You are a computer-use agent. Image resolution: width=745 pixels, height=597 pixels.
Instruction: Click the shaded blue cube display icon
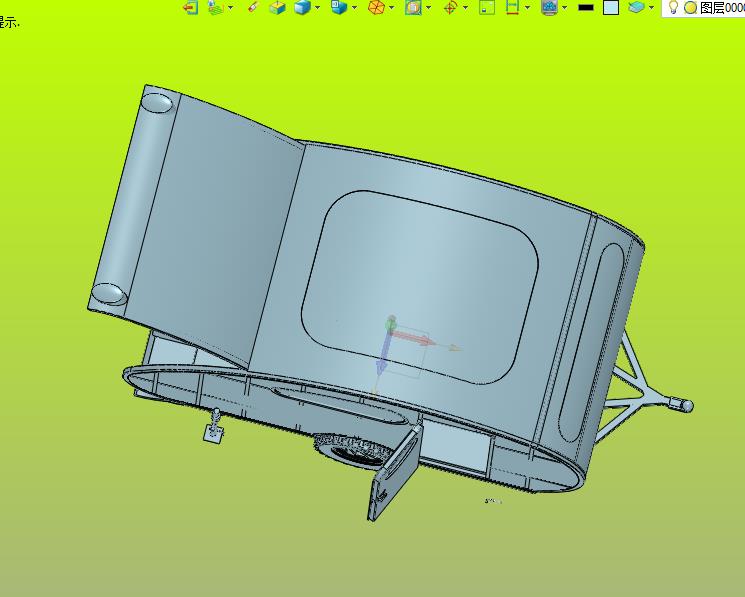pos(302,8)
